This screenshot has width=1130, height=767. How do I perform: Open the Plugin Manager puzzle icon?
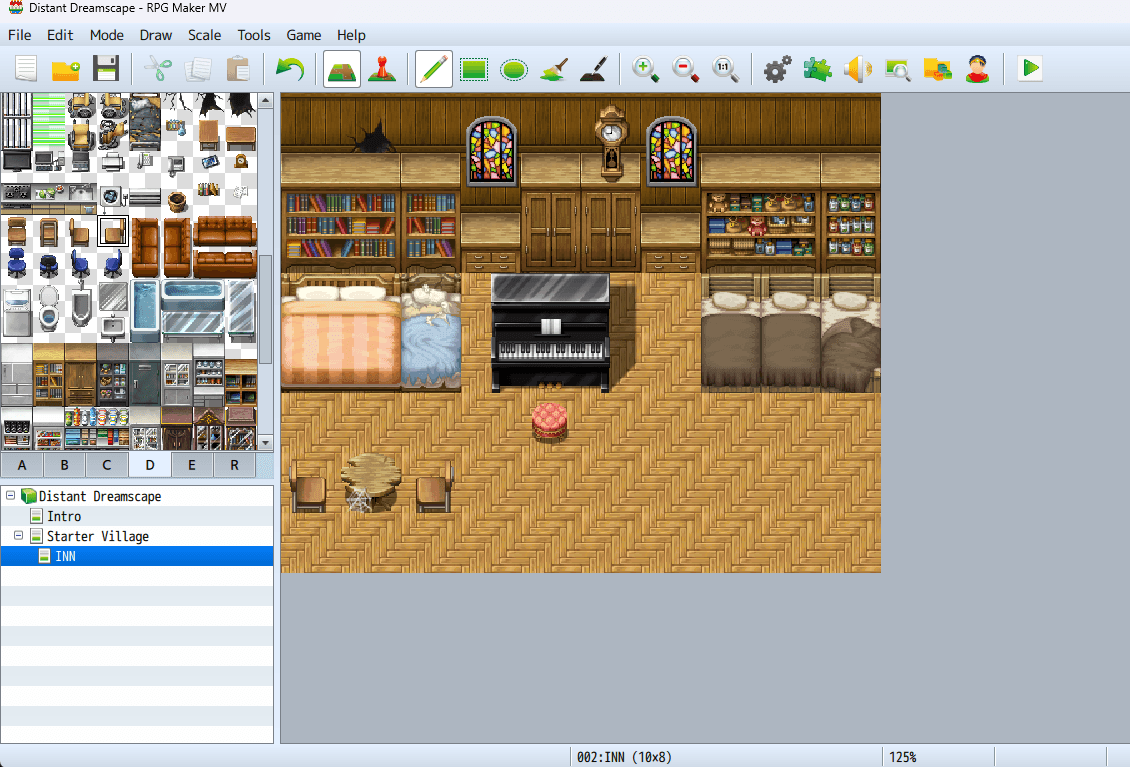817,69
